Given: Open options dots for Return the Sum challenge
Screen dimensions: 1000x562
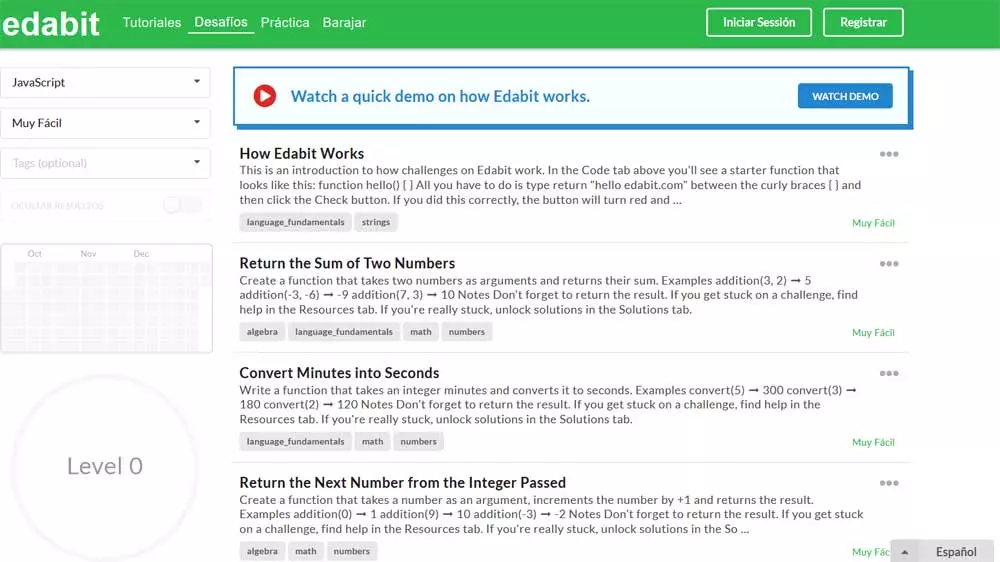Looking at the screenshot, I should click(x=888, y=263).
